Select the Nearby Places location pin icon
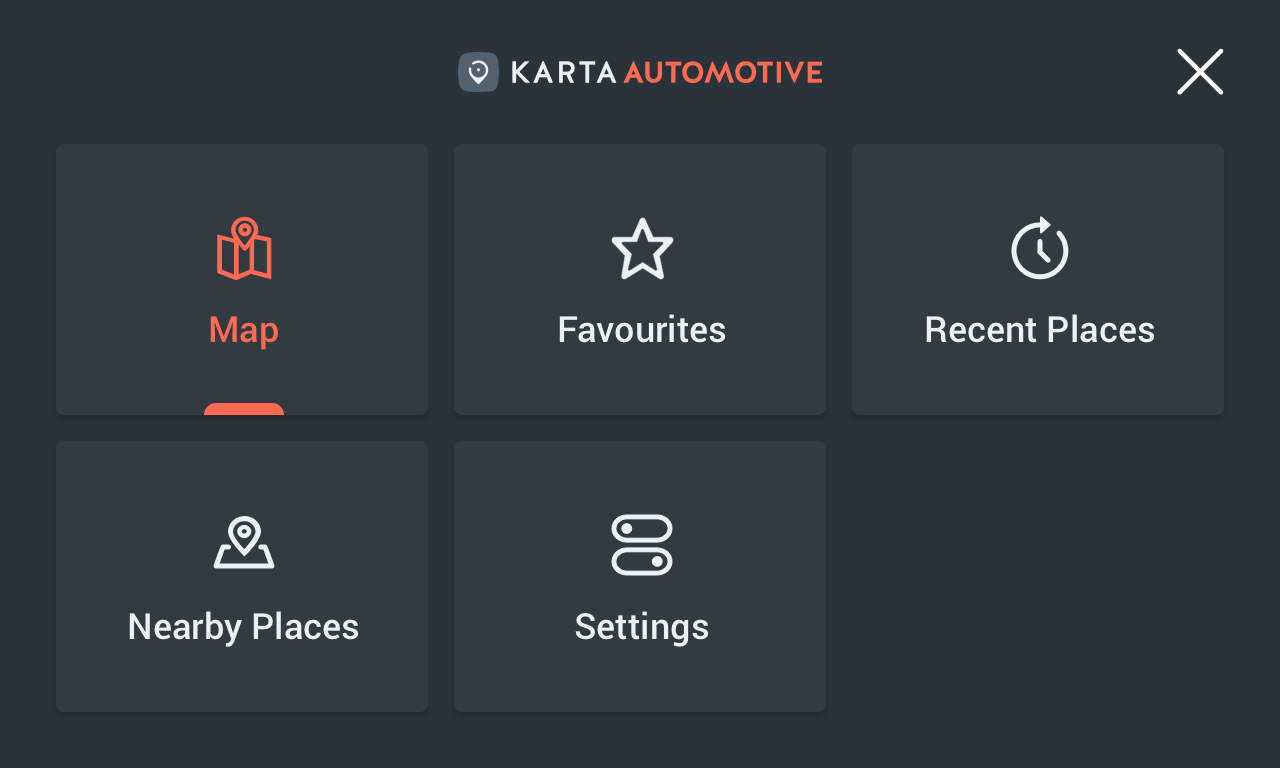Image resolution: width=1280 pixels, height=768 pixels. pyautogui.click(x=243, y=545)
